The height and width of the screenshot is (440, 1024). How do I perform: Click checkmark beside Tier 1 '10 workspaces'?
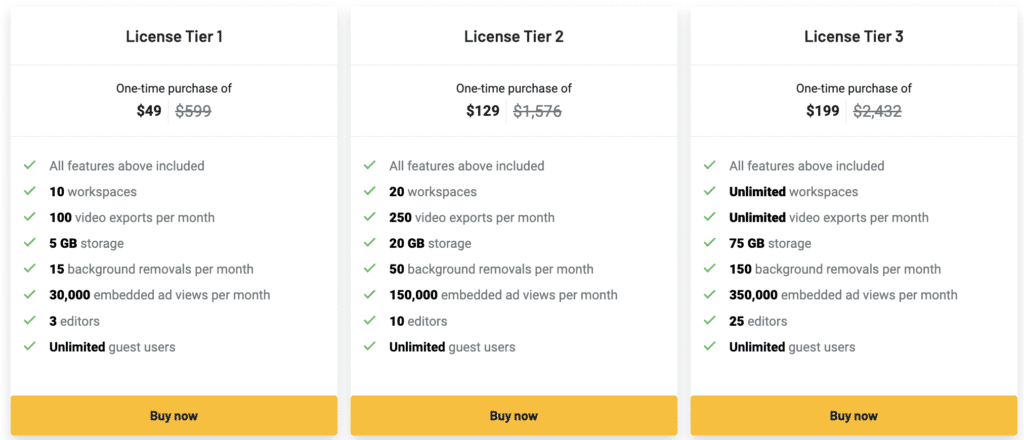point(30,191)
